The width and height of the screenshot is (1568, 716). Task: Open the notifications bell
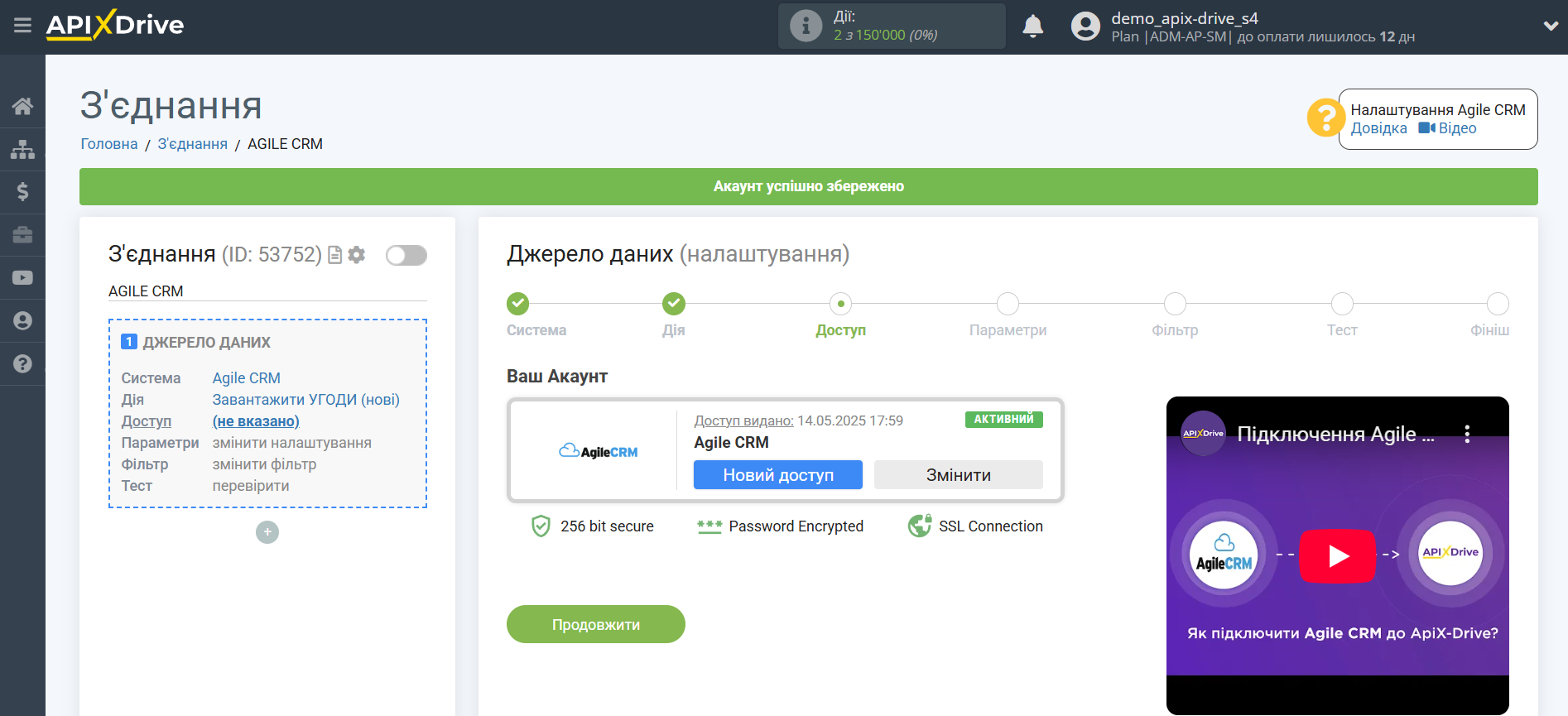pyautogui.click(x=1032, y=26)
